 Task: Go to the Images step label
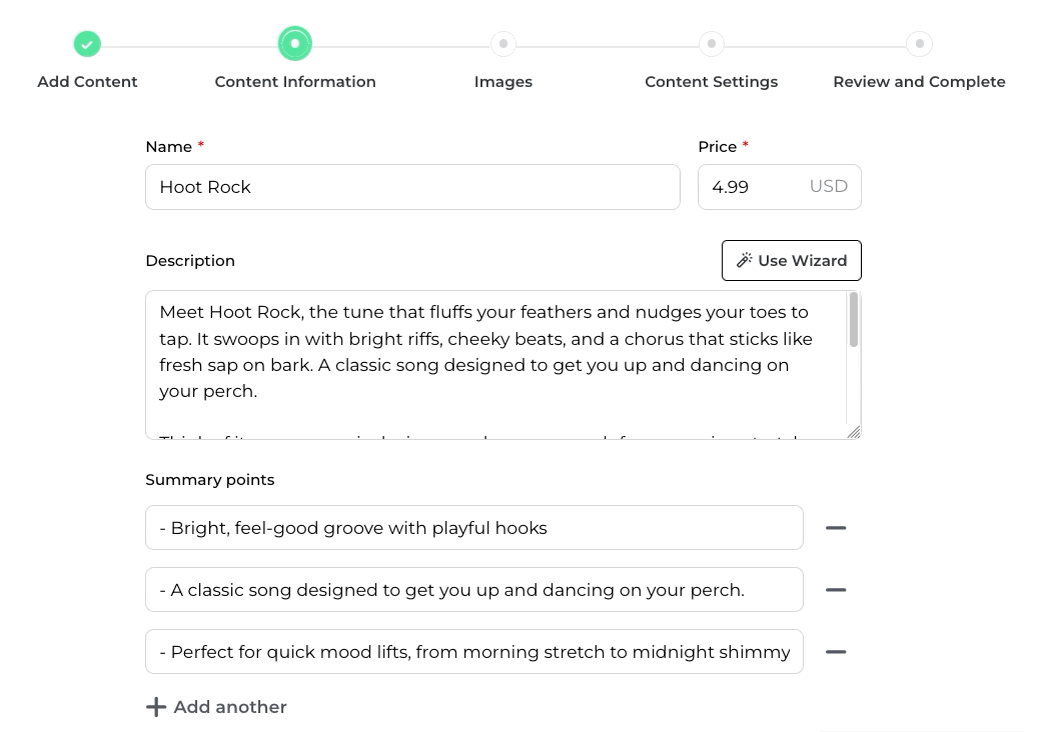coord(503,82)
